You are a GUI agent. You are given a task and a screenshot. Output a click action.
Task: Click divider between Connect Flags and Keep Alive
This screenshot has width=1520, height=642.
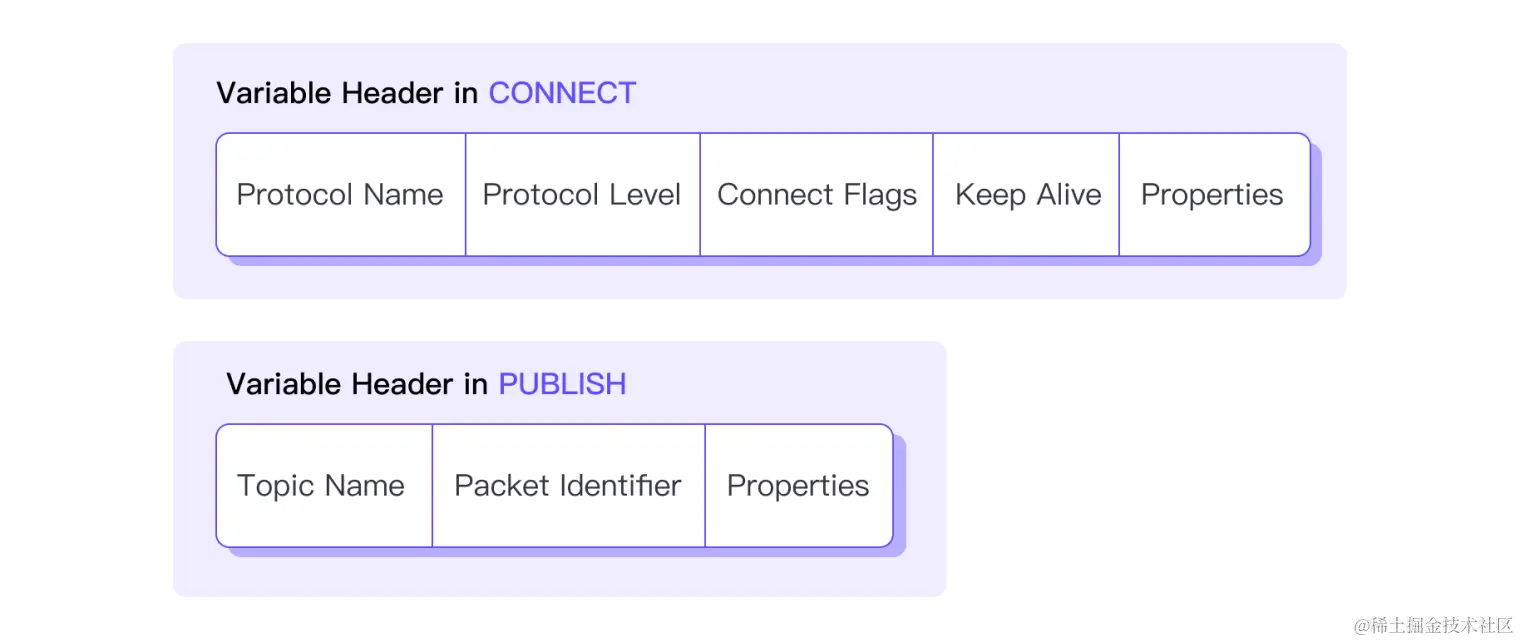pyautogui.click(x=933, y=194)
